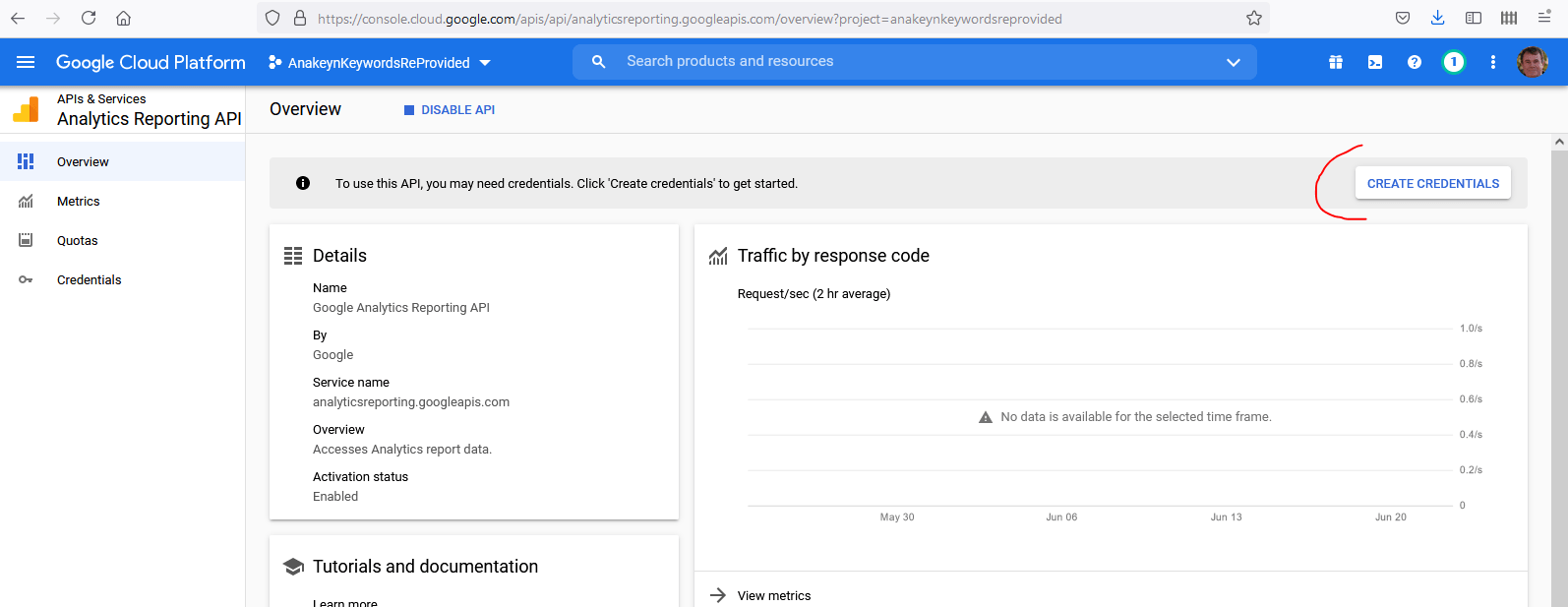Toggle the browser sidebar icon

(x=1474, y=18)
